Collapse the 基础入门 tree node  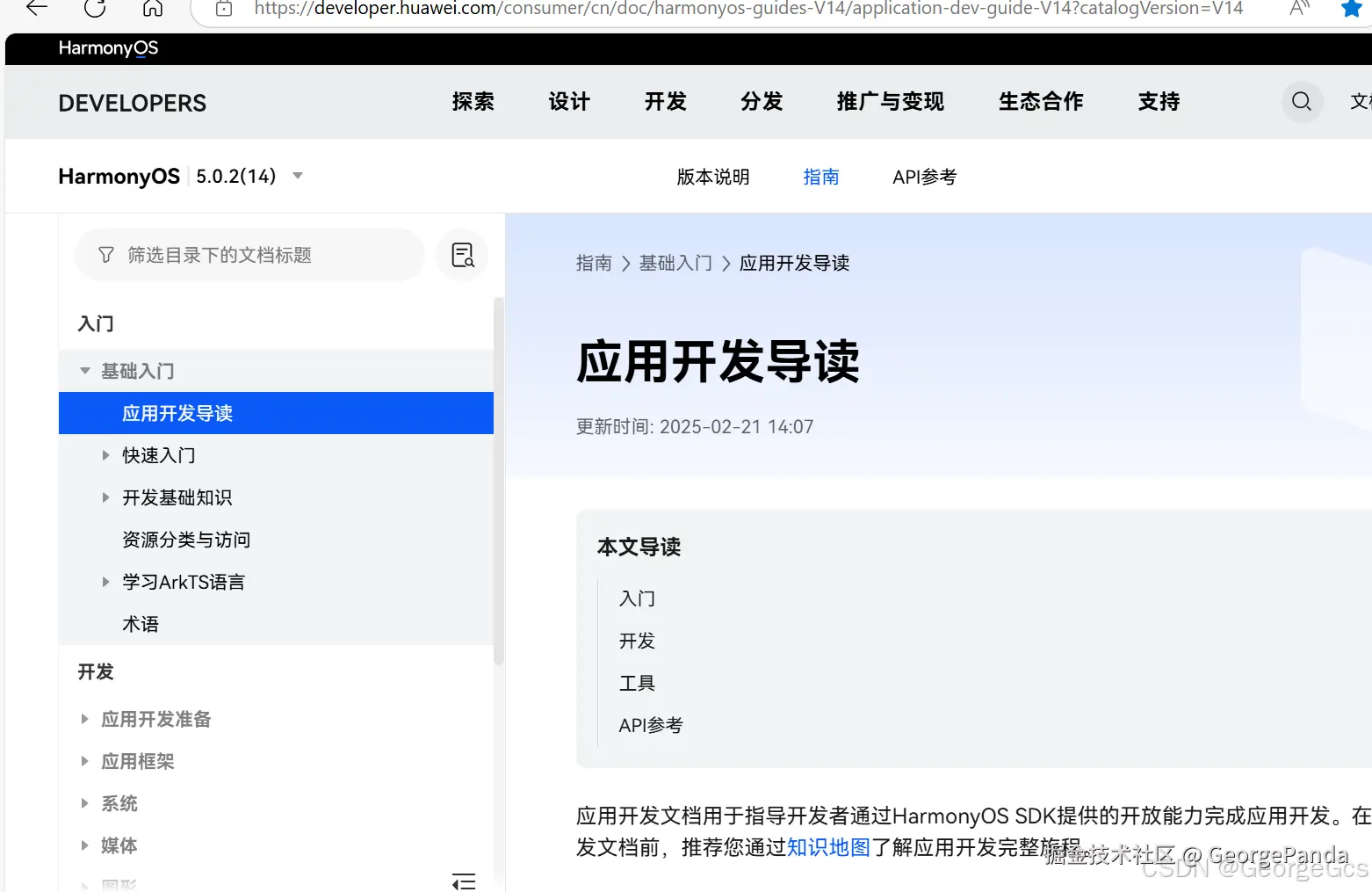pyautogui.click(x=85, y=371)
